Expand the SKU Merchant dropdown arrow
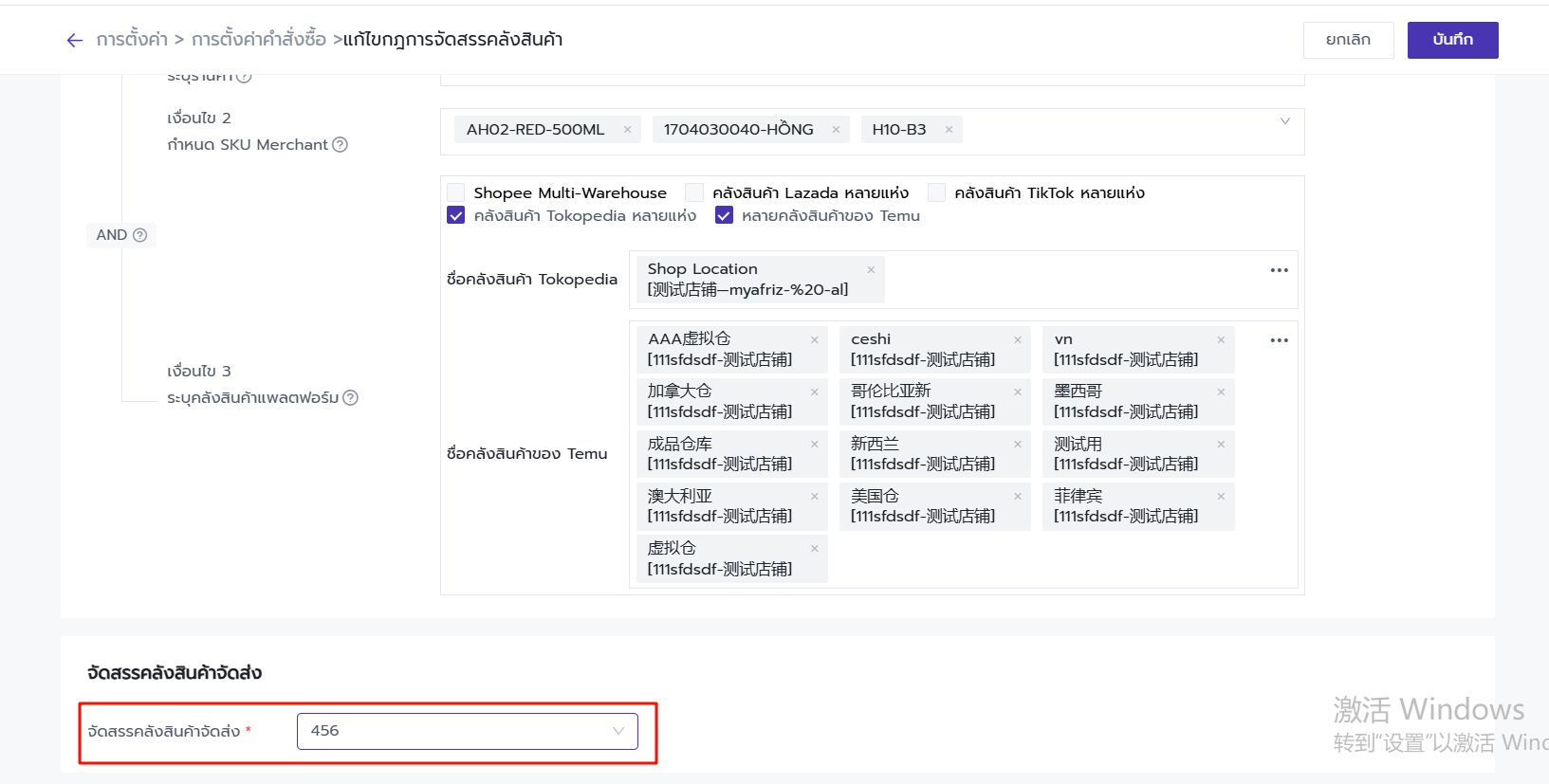 point(1285,121)
